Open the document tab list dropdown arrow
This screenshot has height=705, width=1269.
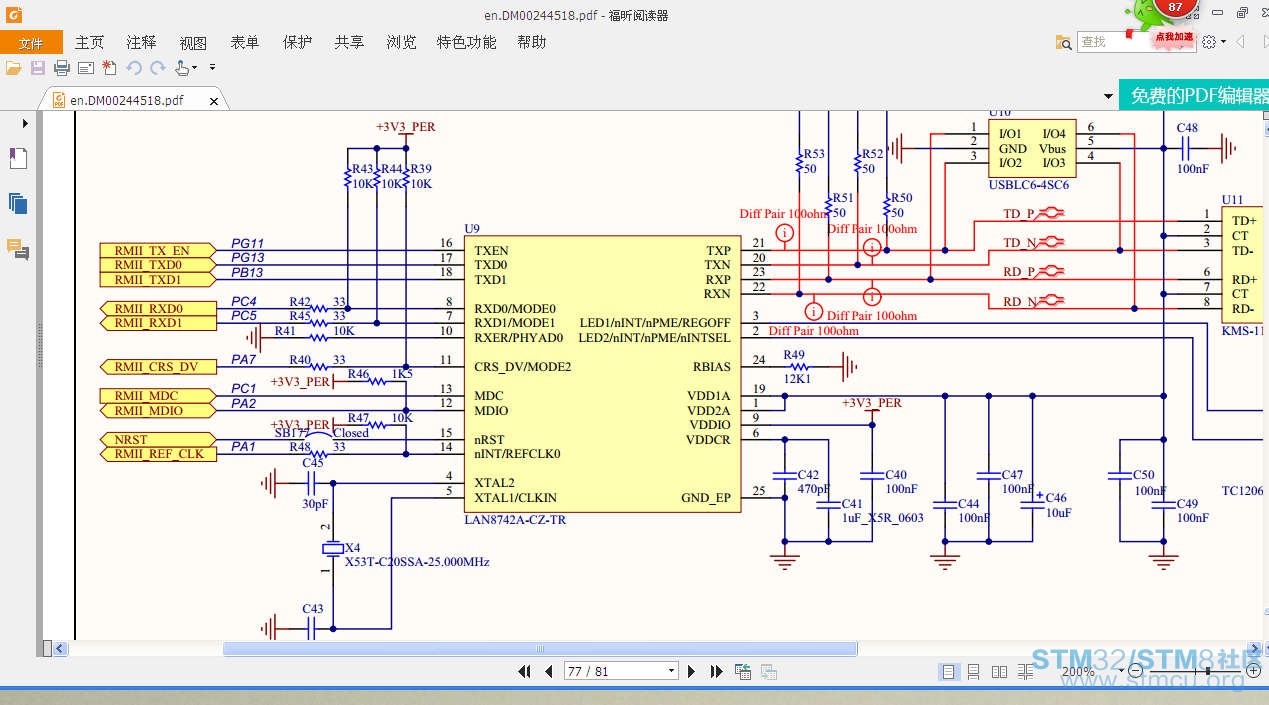pos(1108,97)
